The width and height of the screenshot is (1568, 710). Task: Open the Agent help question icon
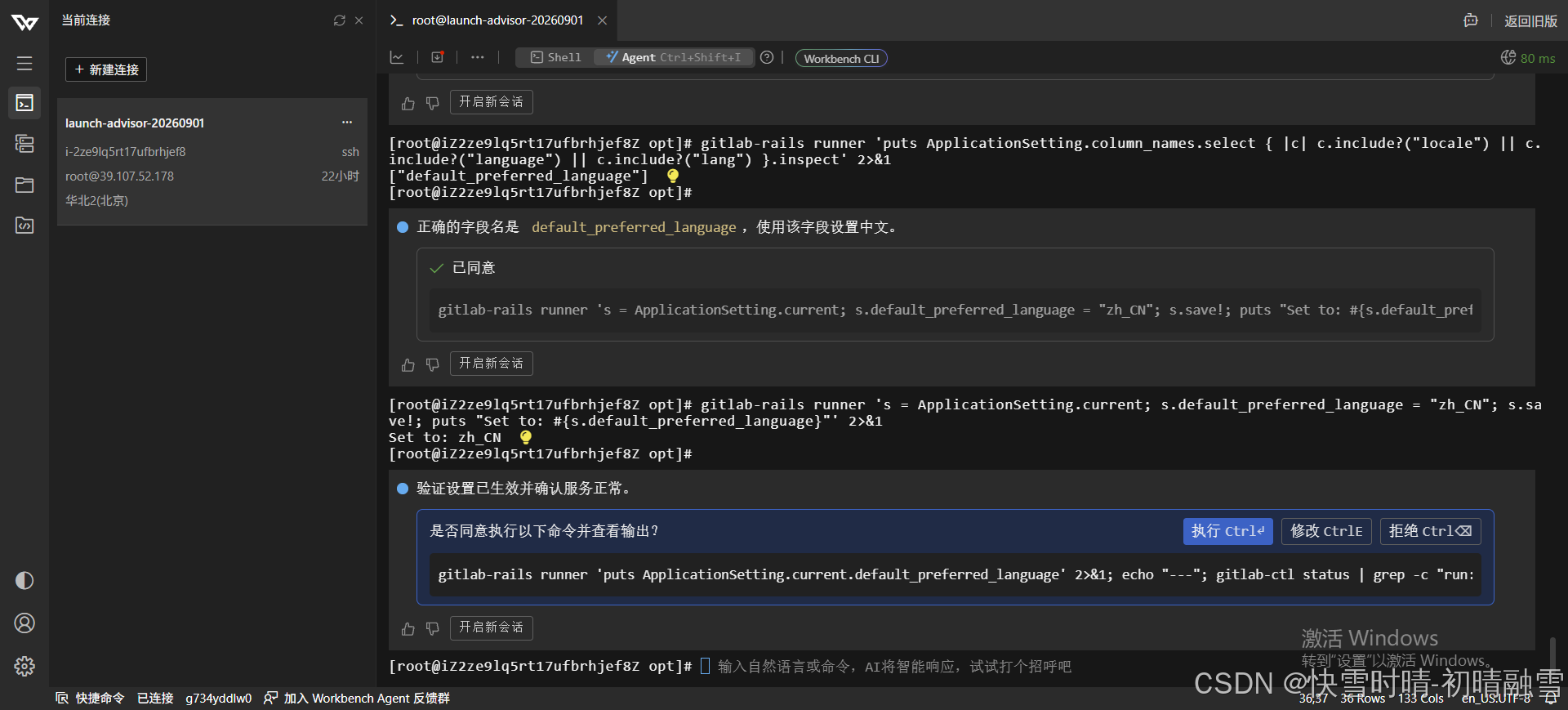(767, 57)
